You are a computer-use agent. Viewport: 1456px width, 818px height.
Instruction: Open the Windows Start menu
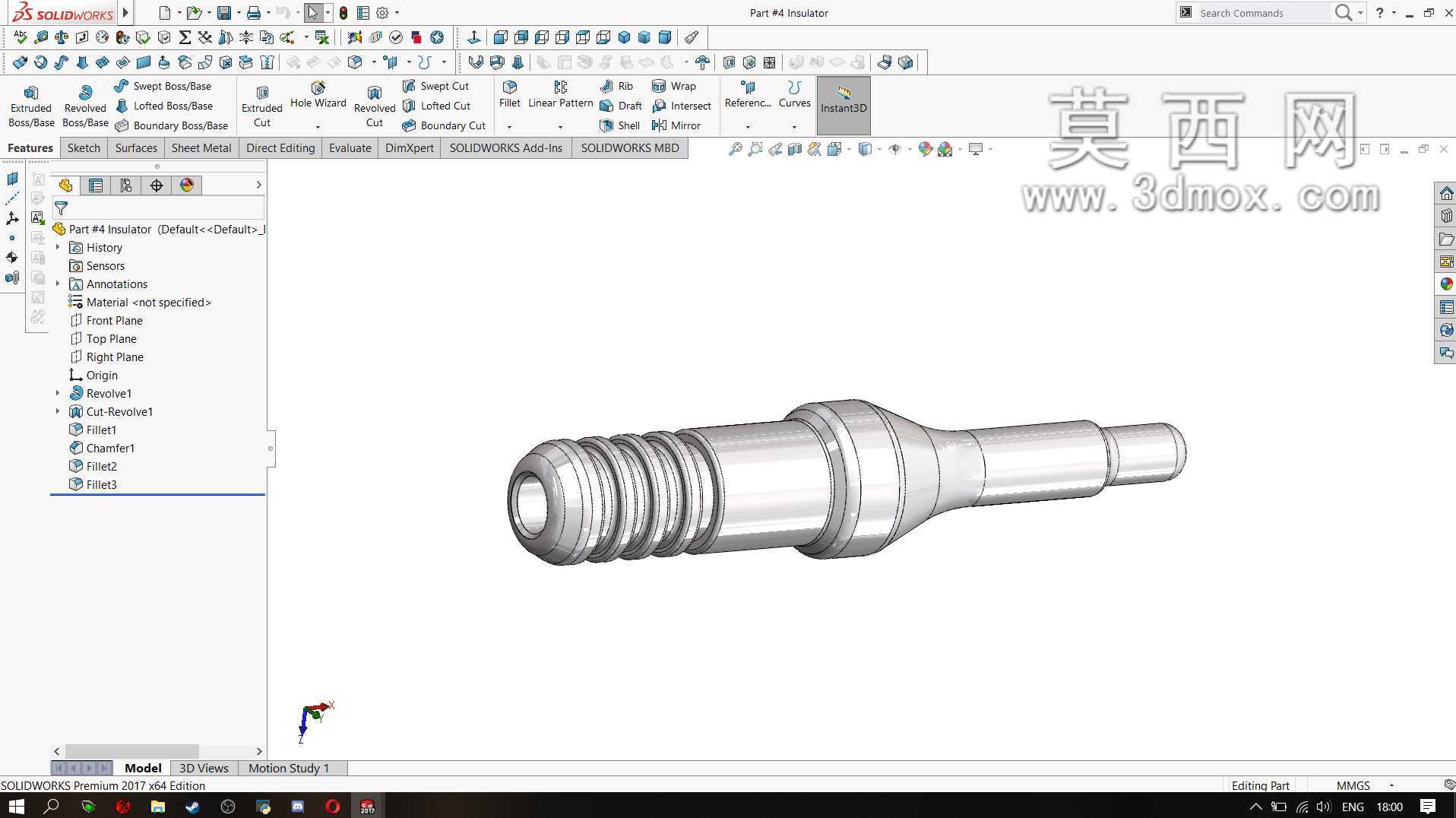(17, 806)
